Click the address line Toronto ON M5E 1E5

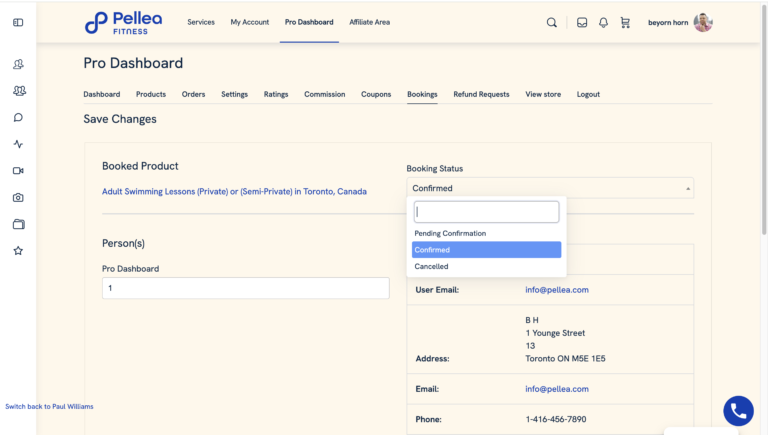pyautogui.click(x=565, y=359)
